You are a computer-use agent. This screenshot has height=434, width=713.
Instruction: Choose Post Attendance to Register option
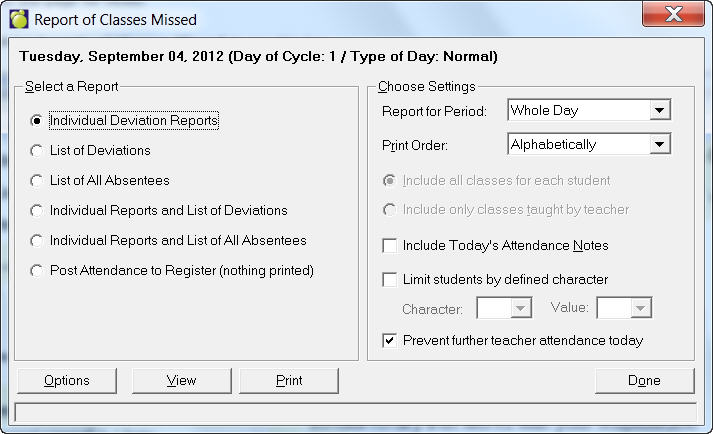37,271
